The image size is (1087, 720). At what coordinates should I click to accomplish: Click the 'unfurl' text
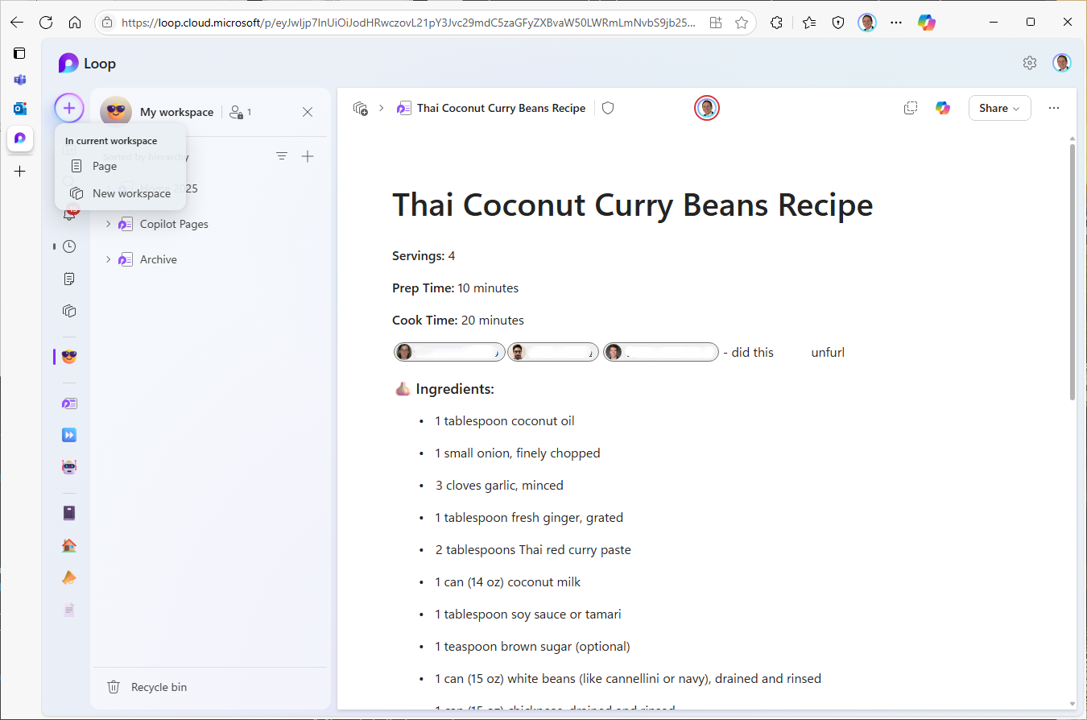[x=828, y=352]
